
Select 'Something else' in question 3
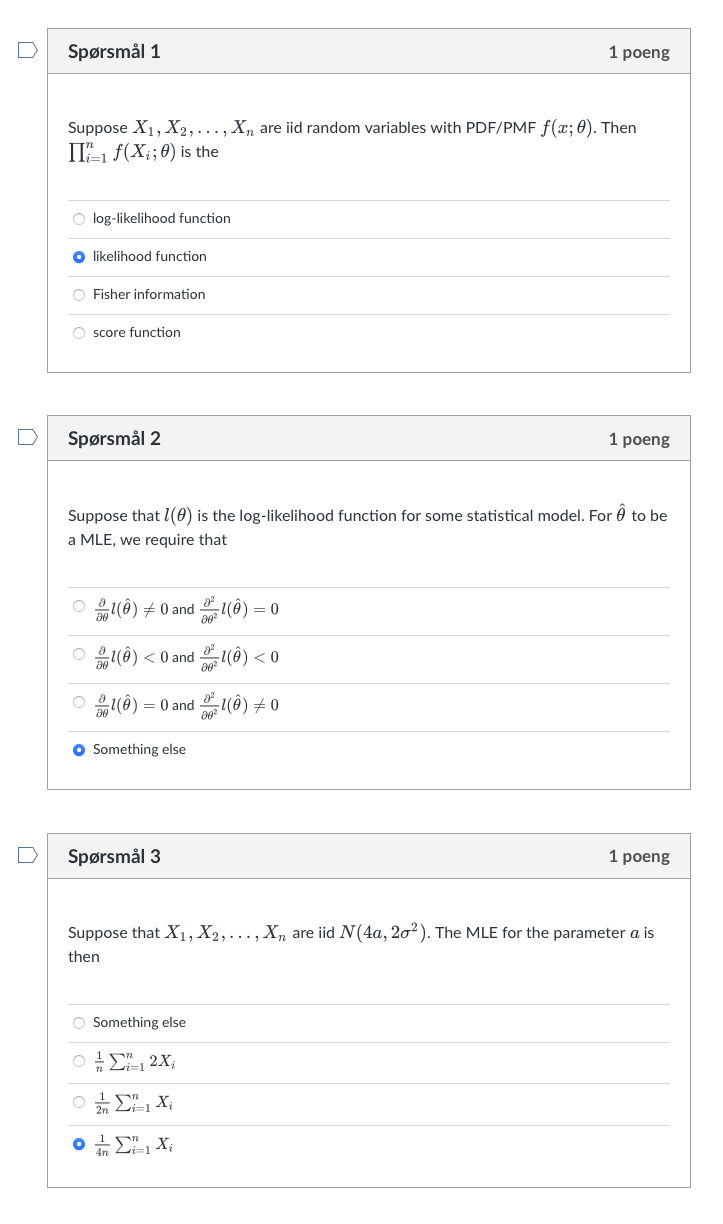pyautogui.click(x=79, y=1022)
